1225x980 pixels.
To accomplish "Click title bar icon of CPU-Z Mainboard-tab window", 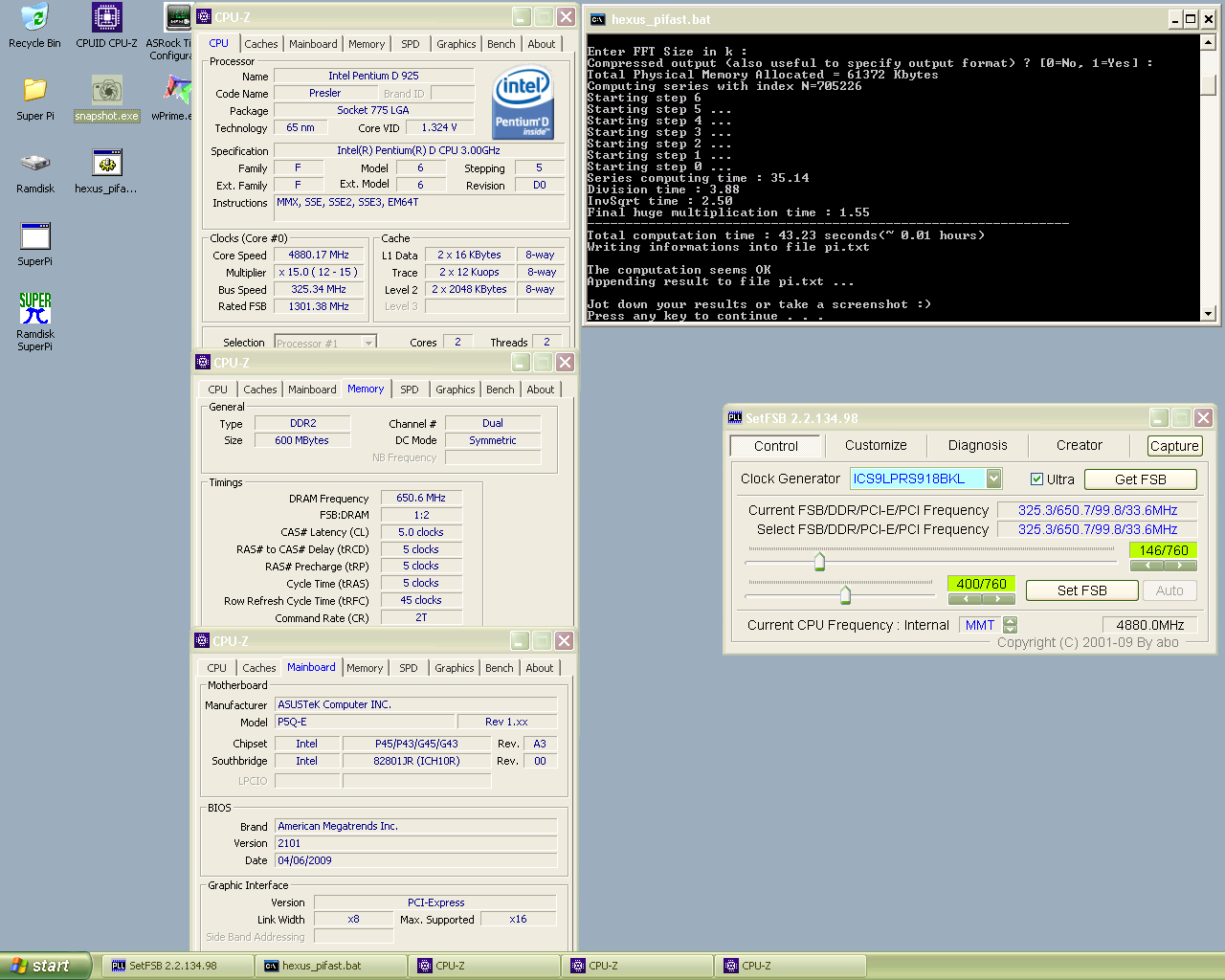I will 202,640.
